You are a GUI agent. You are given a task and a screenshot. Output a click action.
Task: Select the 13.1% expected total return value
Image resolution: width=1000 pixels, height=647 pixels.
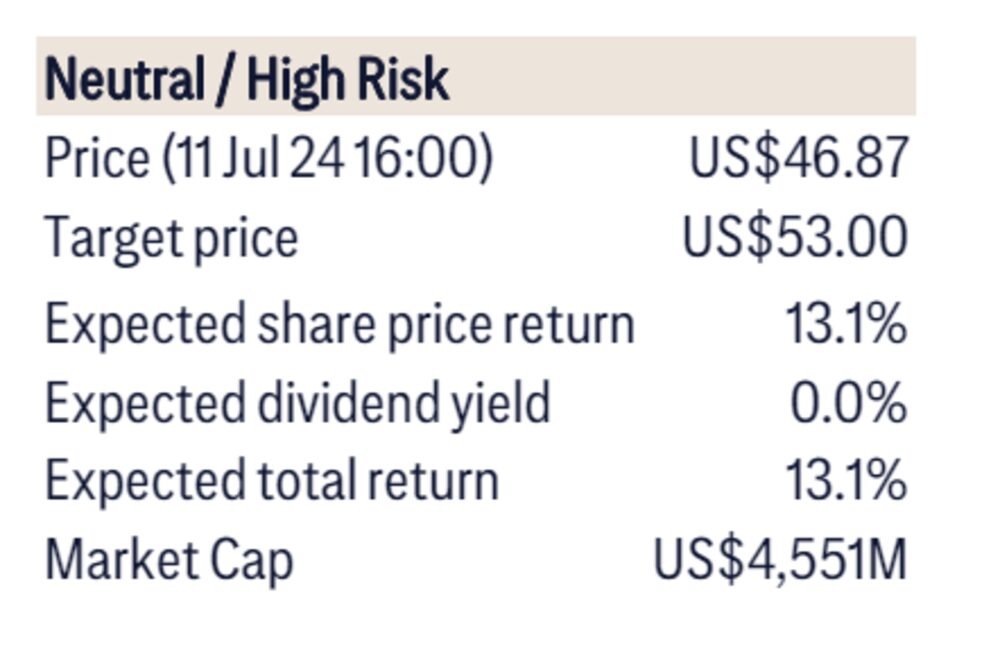click(x=846, y=481)
